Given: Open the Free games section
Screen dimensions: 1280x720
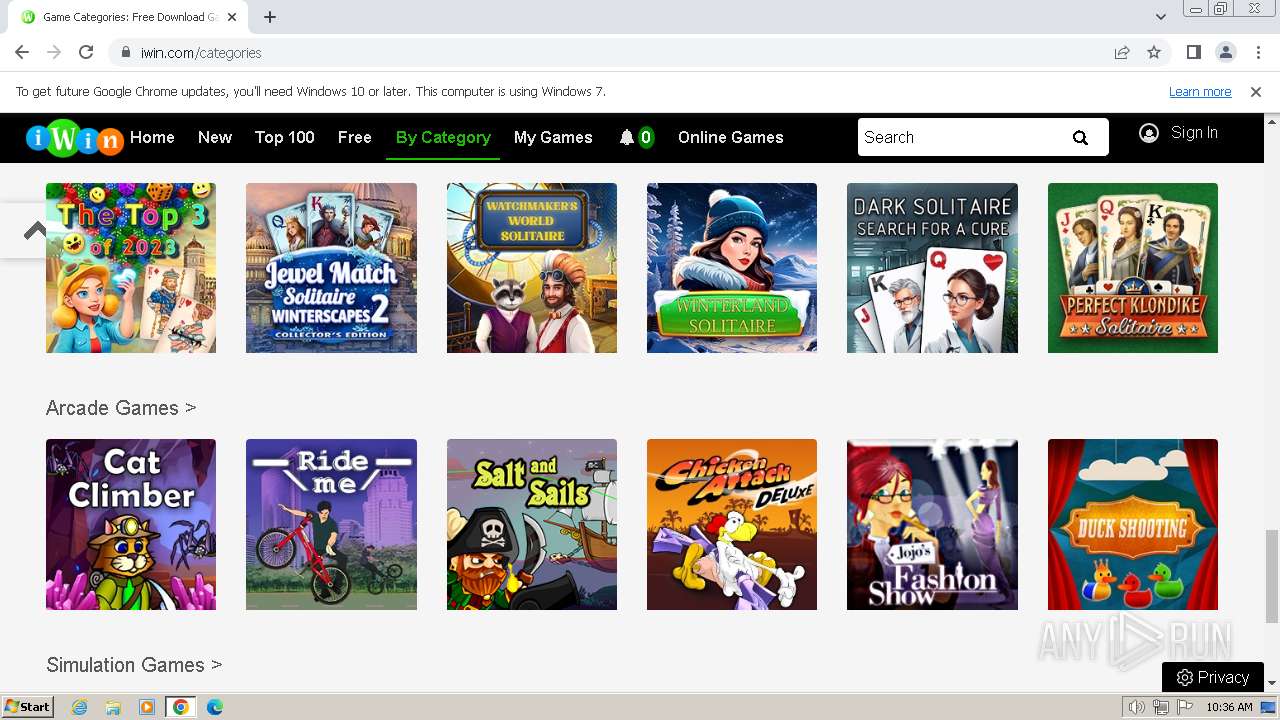Looking at the screenshot, I should [355, 137].
